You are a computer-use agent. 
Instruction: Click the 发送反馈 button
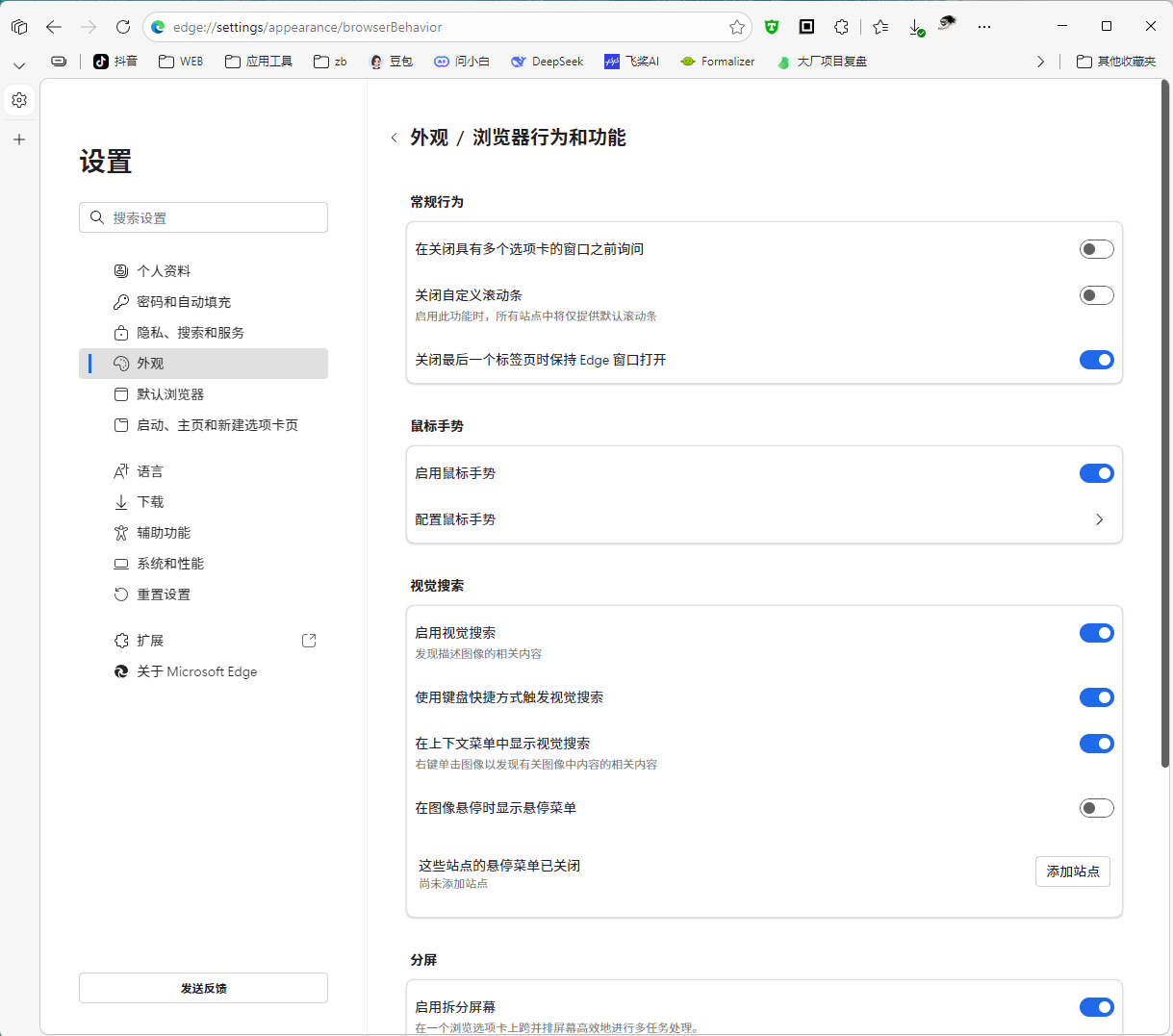[203, 988]
